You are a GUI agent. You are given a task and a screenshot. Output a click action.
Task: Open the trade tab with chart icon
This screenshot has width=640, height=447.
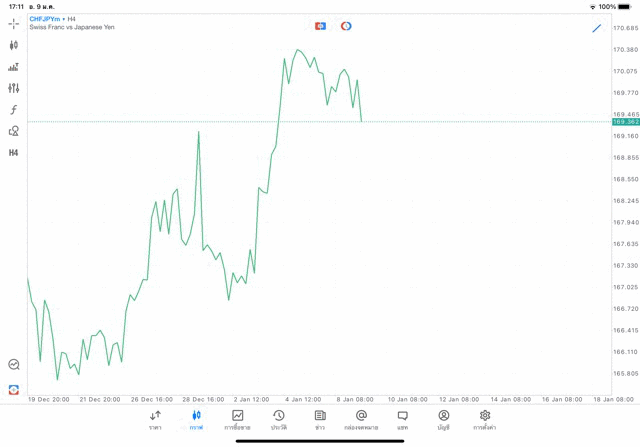point(237,419)
